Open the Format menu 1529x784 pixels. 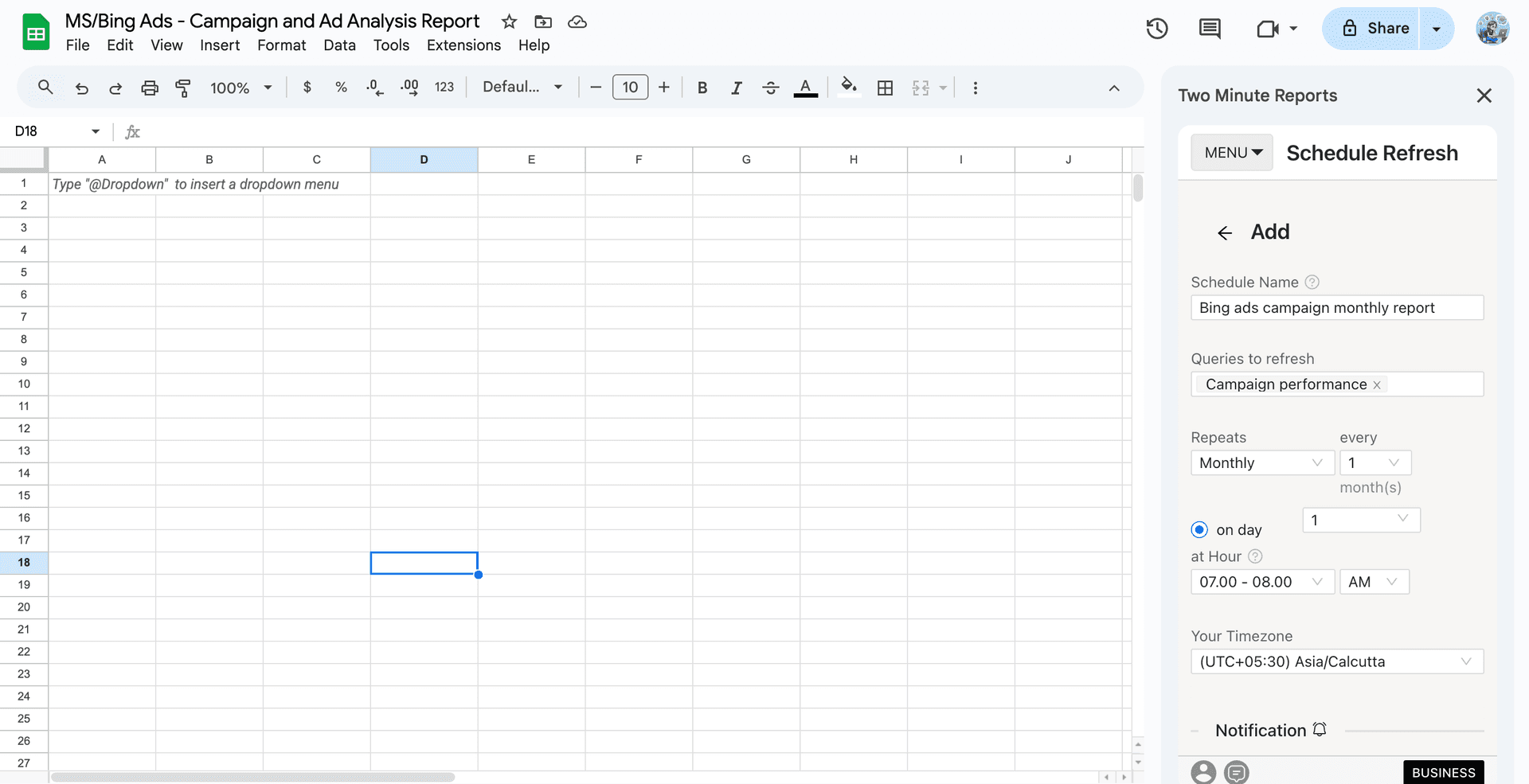tap(281, 45)
